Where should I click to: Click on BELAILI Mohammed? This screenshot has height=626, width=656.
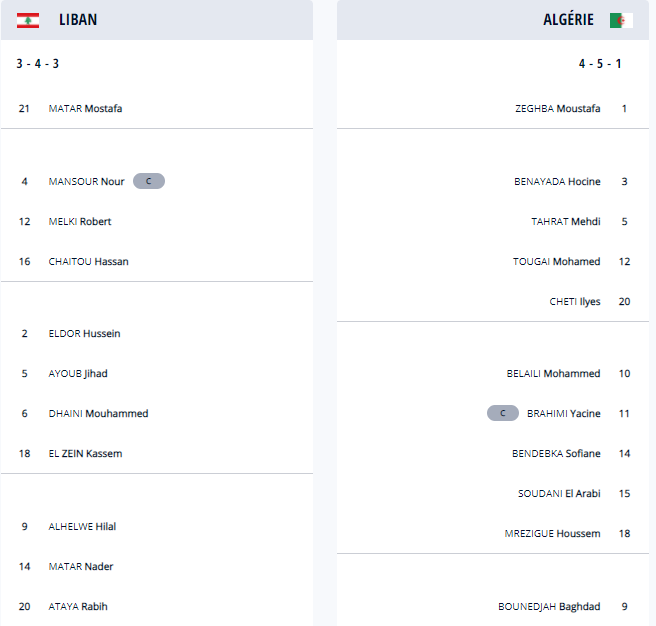pyautogui.click(x=553, y=373)
